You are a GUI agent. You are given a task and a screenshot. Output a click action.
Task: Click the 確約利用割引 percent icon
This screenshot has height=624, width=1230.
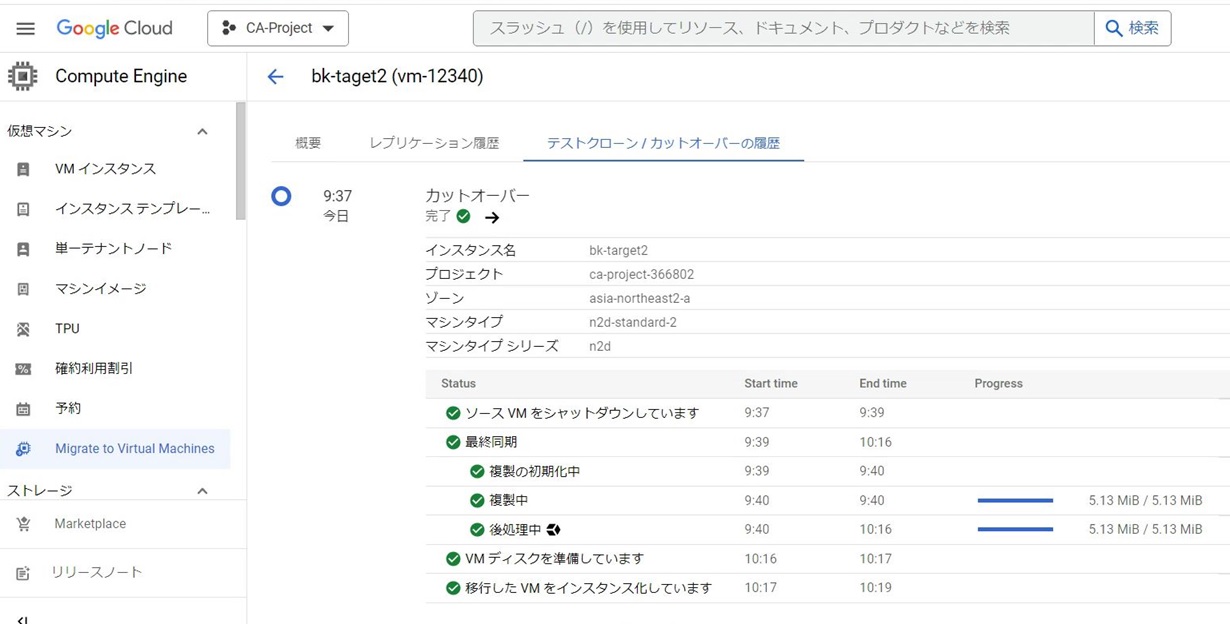click(x=23, y=369)
